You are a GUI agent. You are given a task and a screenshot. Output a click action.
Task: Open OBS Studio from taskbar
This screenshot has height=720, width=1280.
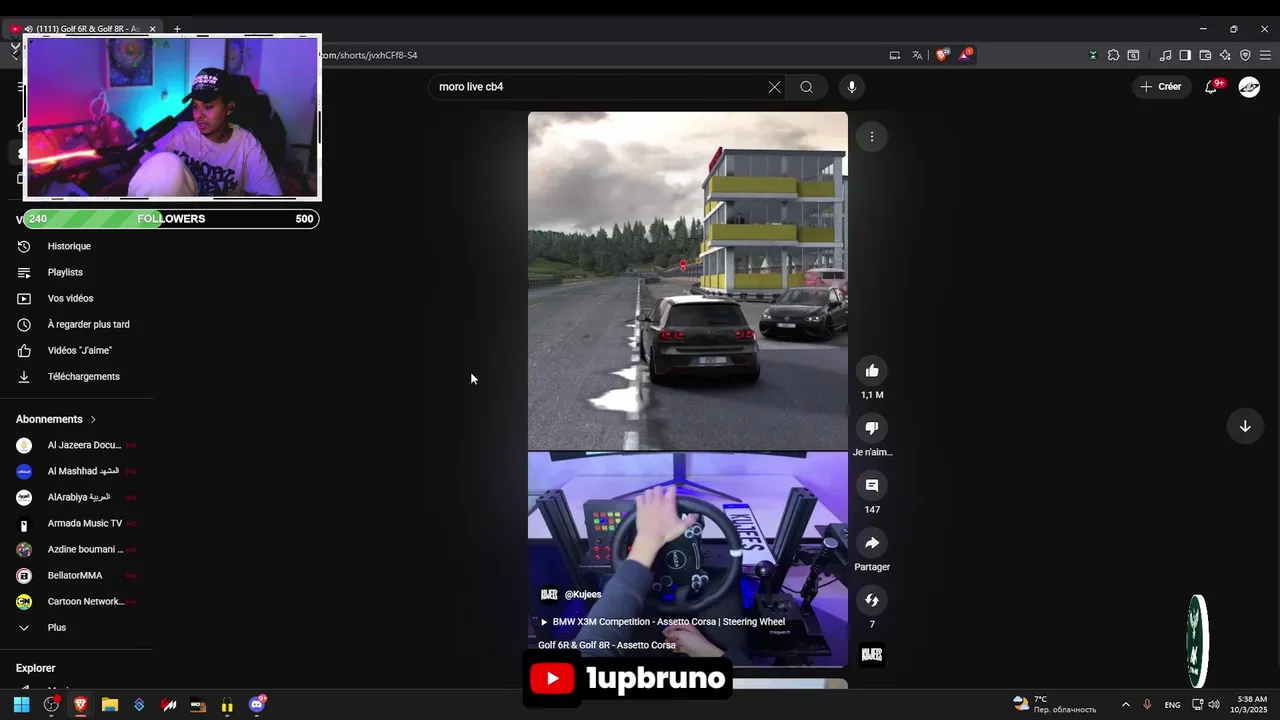click(x=51, y=705)
